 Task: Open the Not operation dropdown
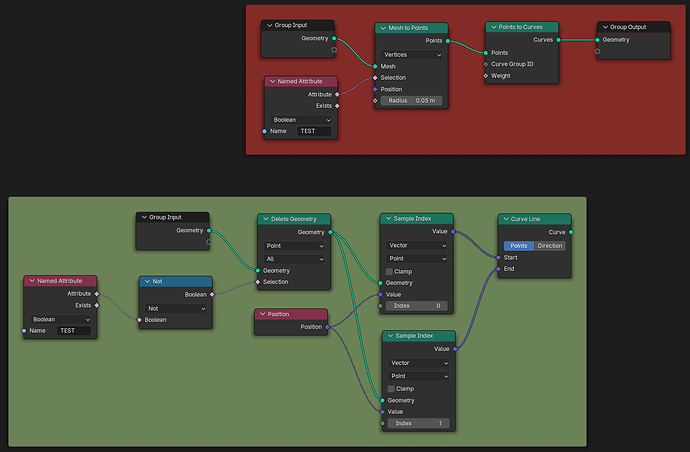[176, 309]
